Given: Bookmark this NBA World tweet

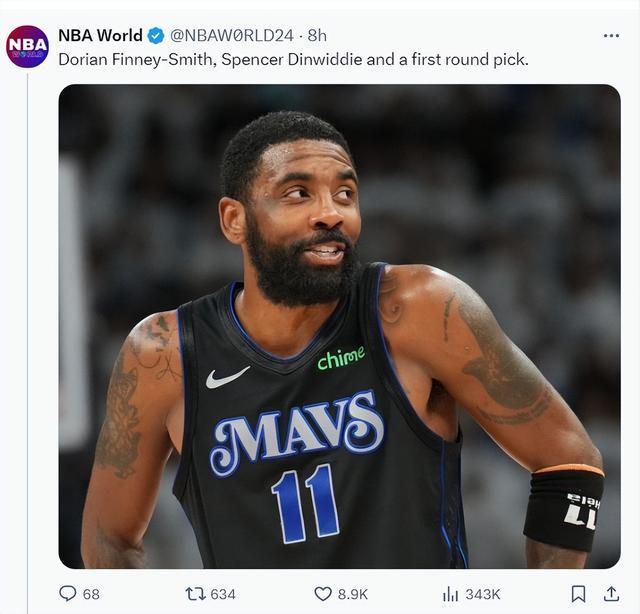Looking at the screenshot, I should coord(578,593).
